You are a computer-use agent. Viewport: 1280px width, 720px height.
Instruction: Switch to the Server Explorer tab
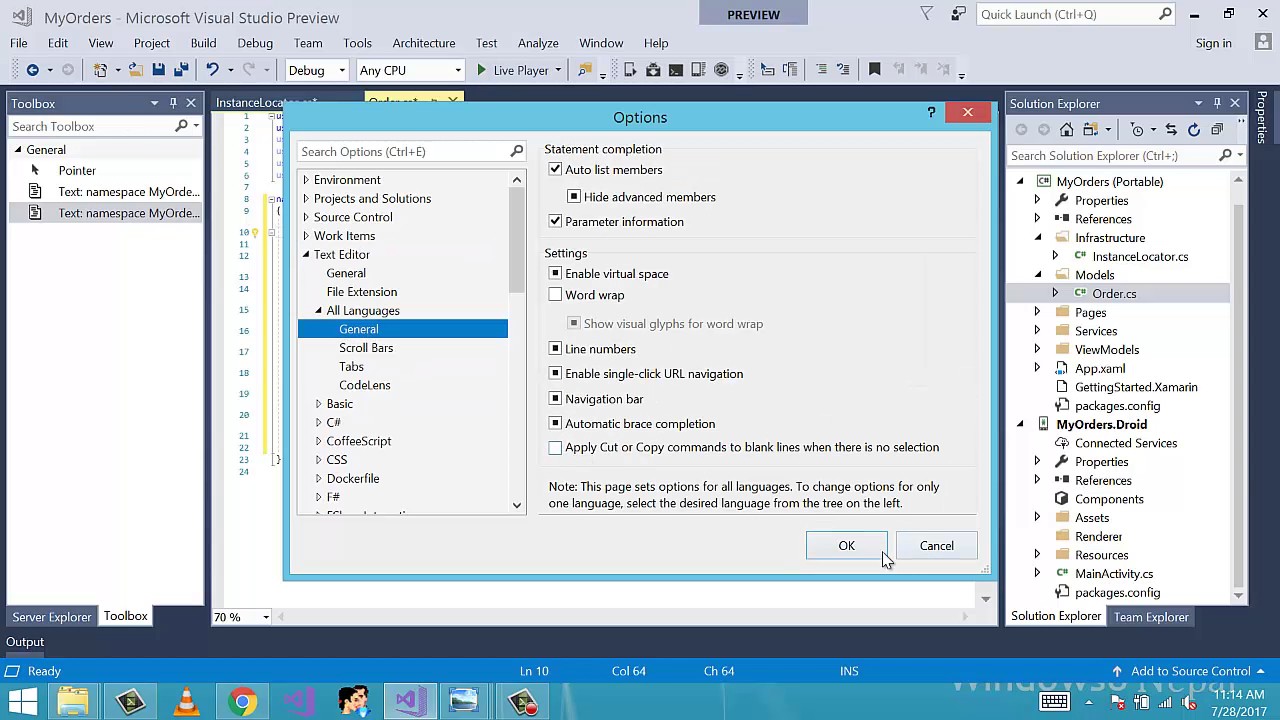tap(52, 617)
